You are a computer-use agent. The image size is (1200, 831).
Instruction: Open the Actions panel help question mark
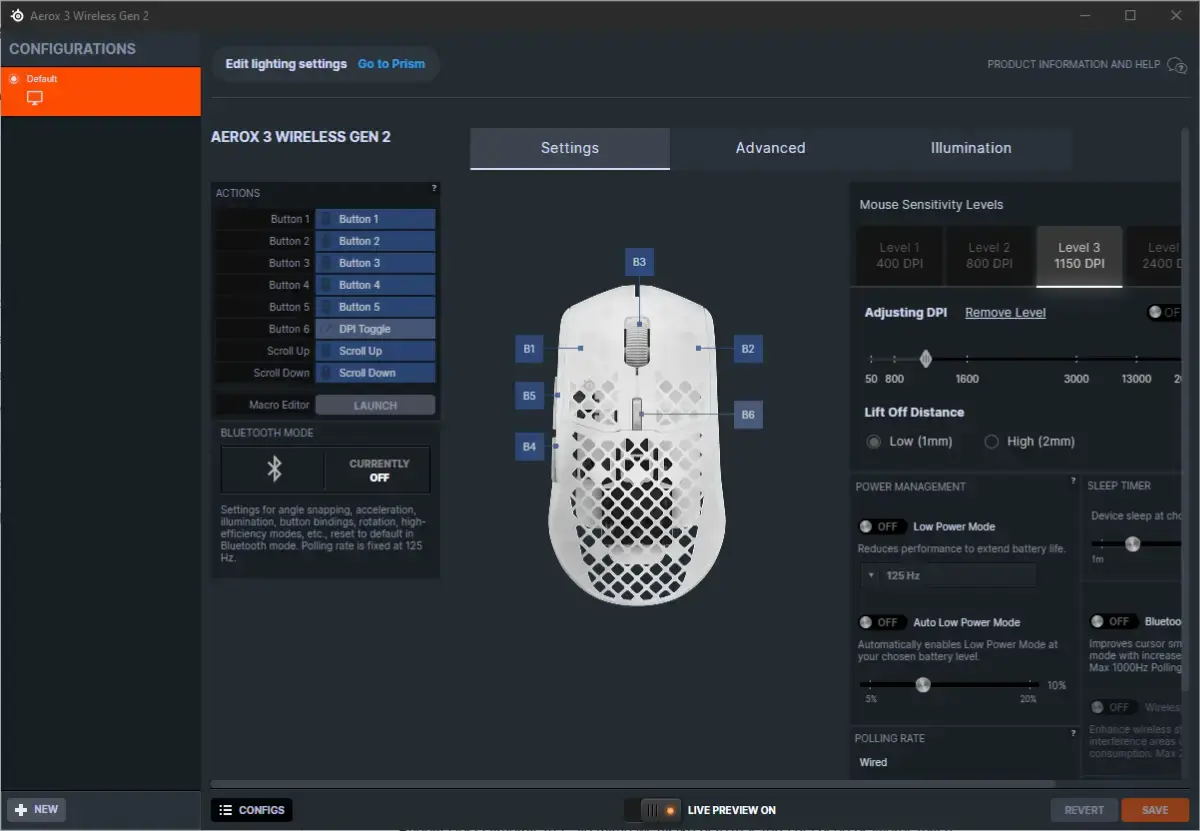[x=434, y=188]
